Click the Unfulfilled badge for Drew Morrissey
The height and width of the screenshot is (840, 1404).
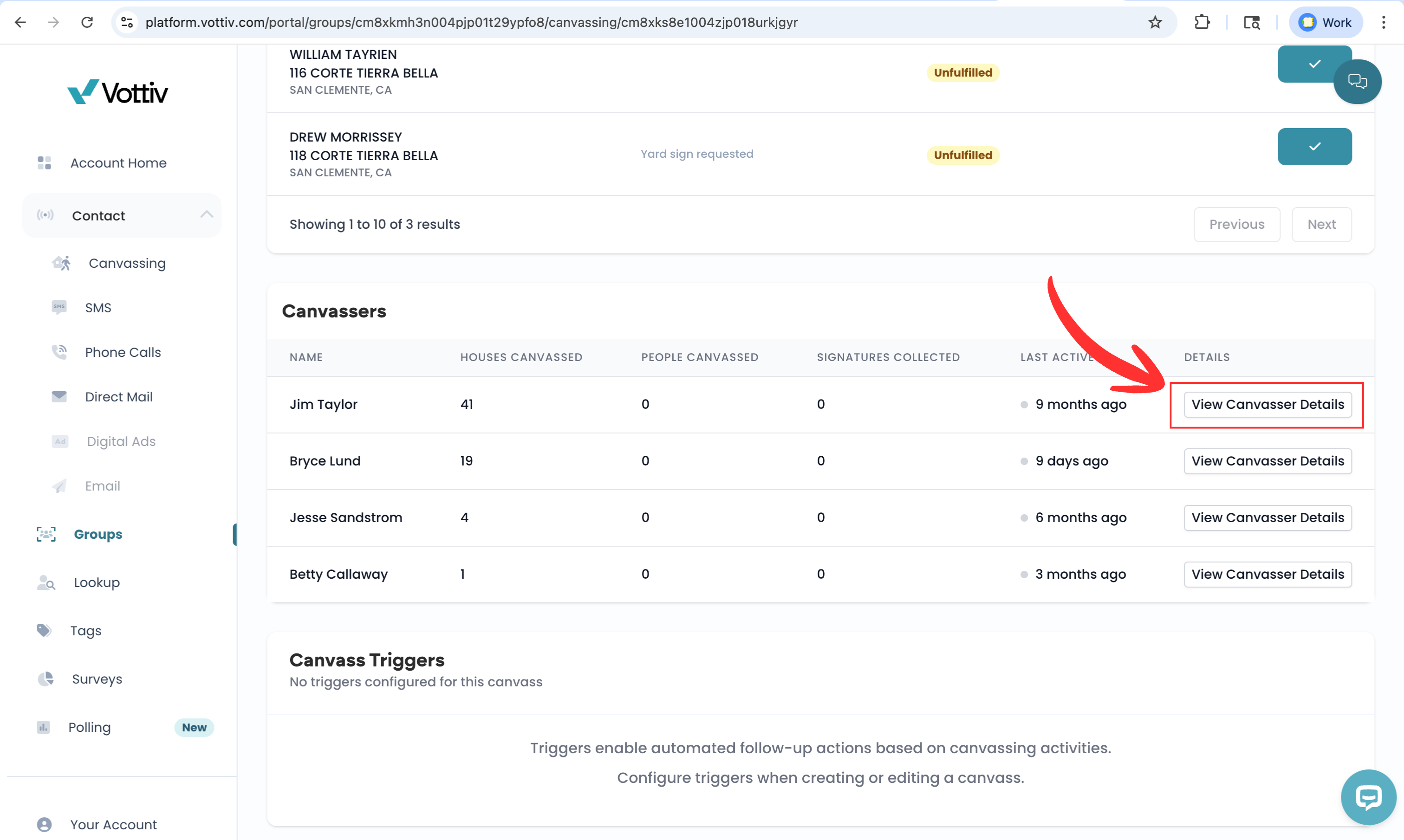point(963,155)
